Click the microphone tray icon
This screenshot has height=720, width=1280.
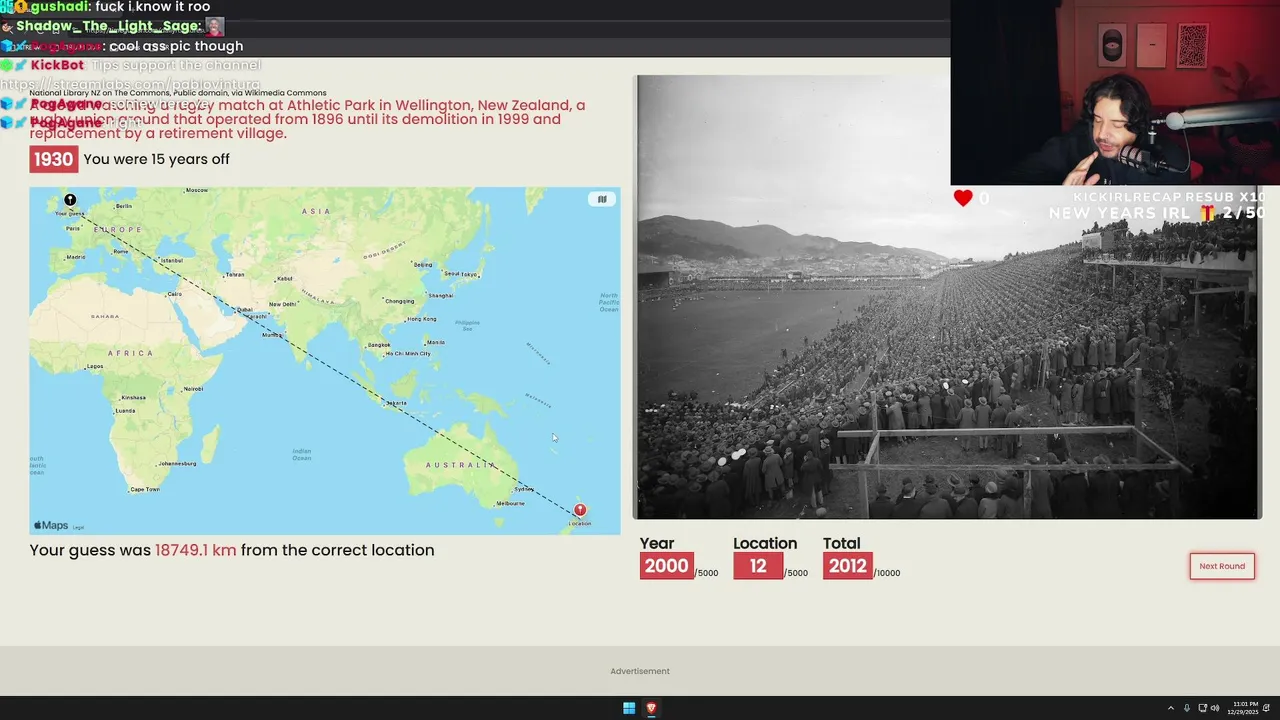coord(1187,708)
